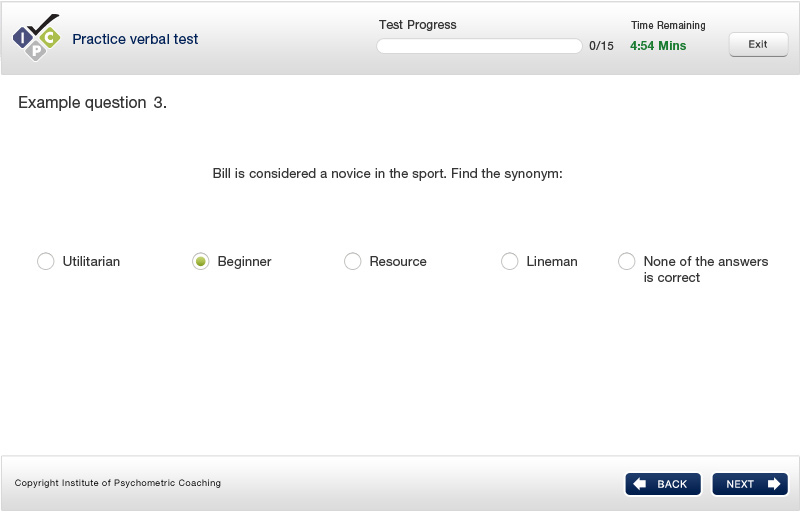Click the left arrow on BACK button
Screen dimensions: 800x512
coord(640,483)
